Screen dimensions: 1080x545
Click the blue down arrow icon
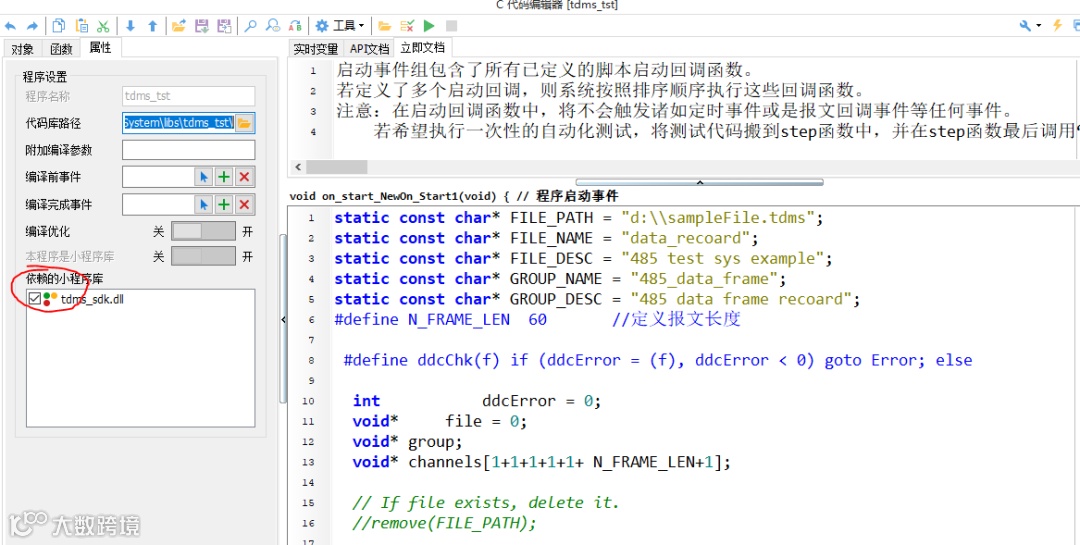[130, 26]
